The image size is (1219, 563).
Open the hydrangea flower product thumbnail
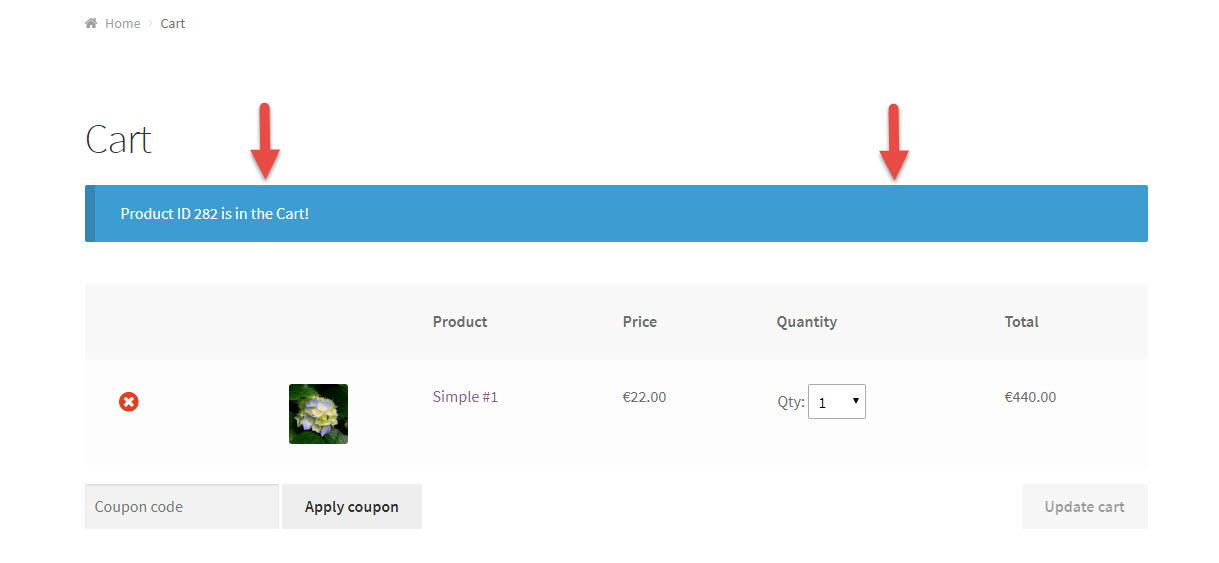click(318, 413)
